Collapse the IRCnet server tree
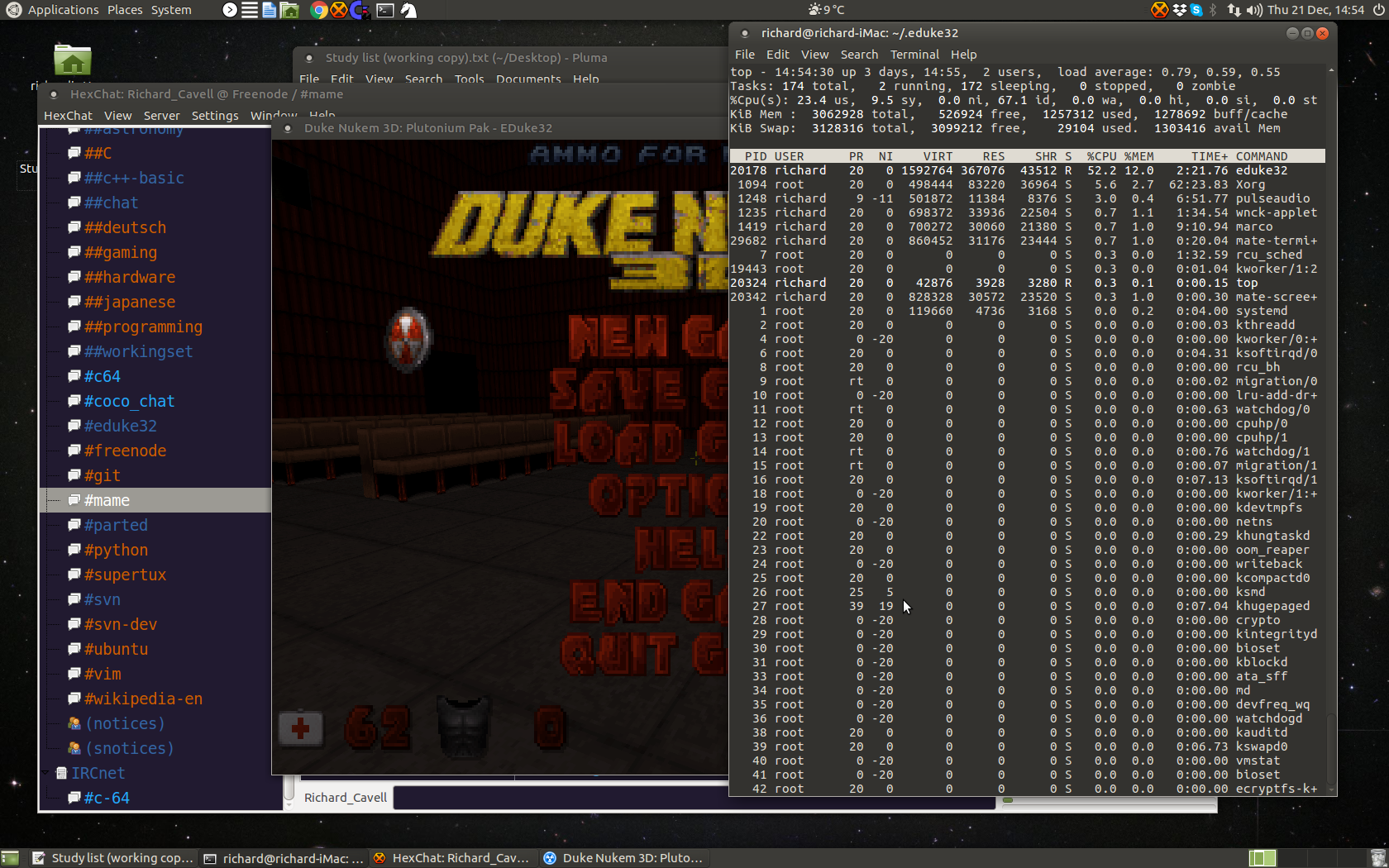1389x868 pixels. coord(46,773)
